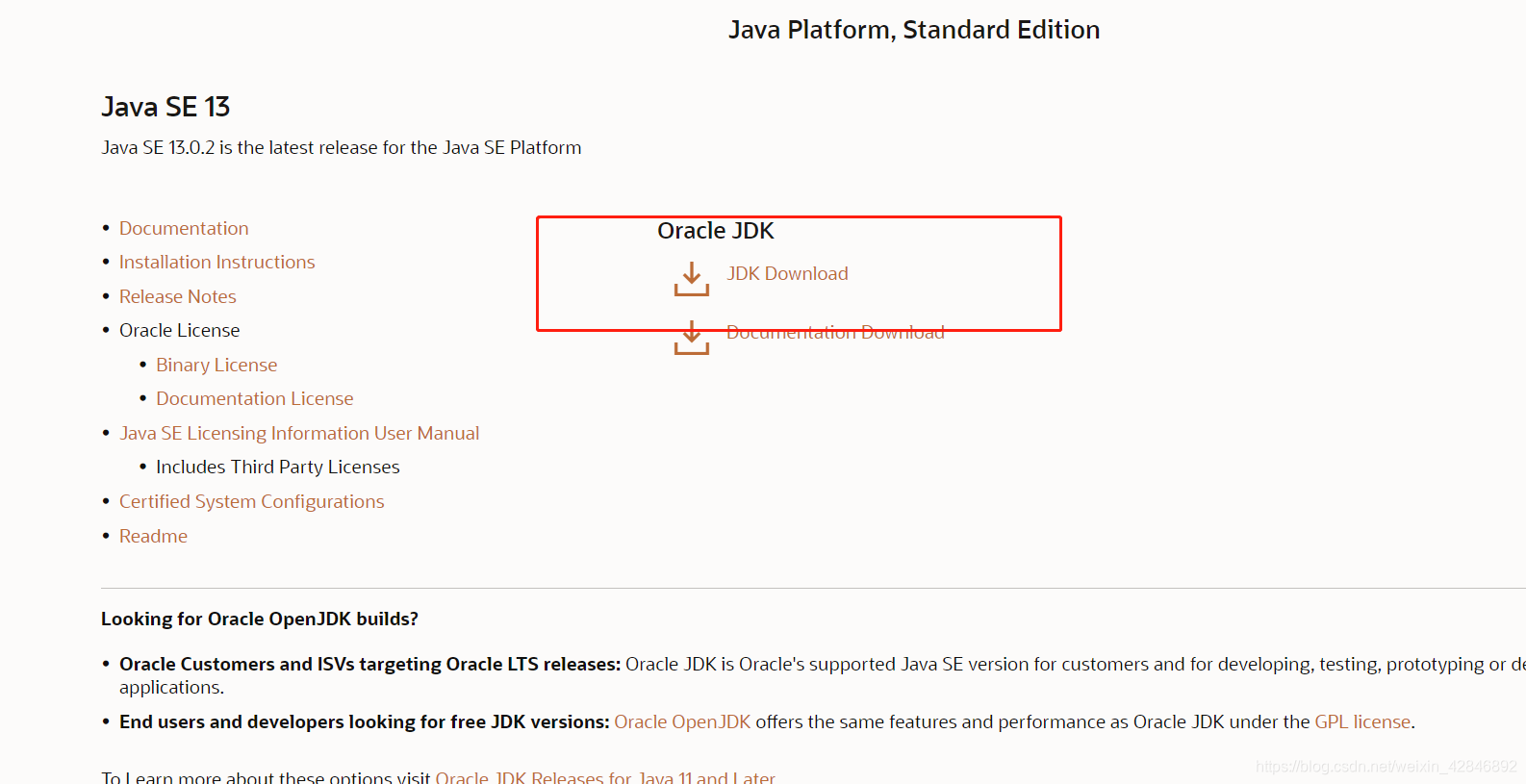Viewport: 1526px width, 784px height.
Task: Click 'End users and developers' bold text
Action: click(x=364, y=721)
